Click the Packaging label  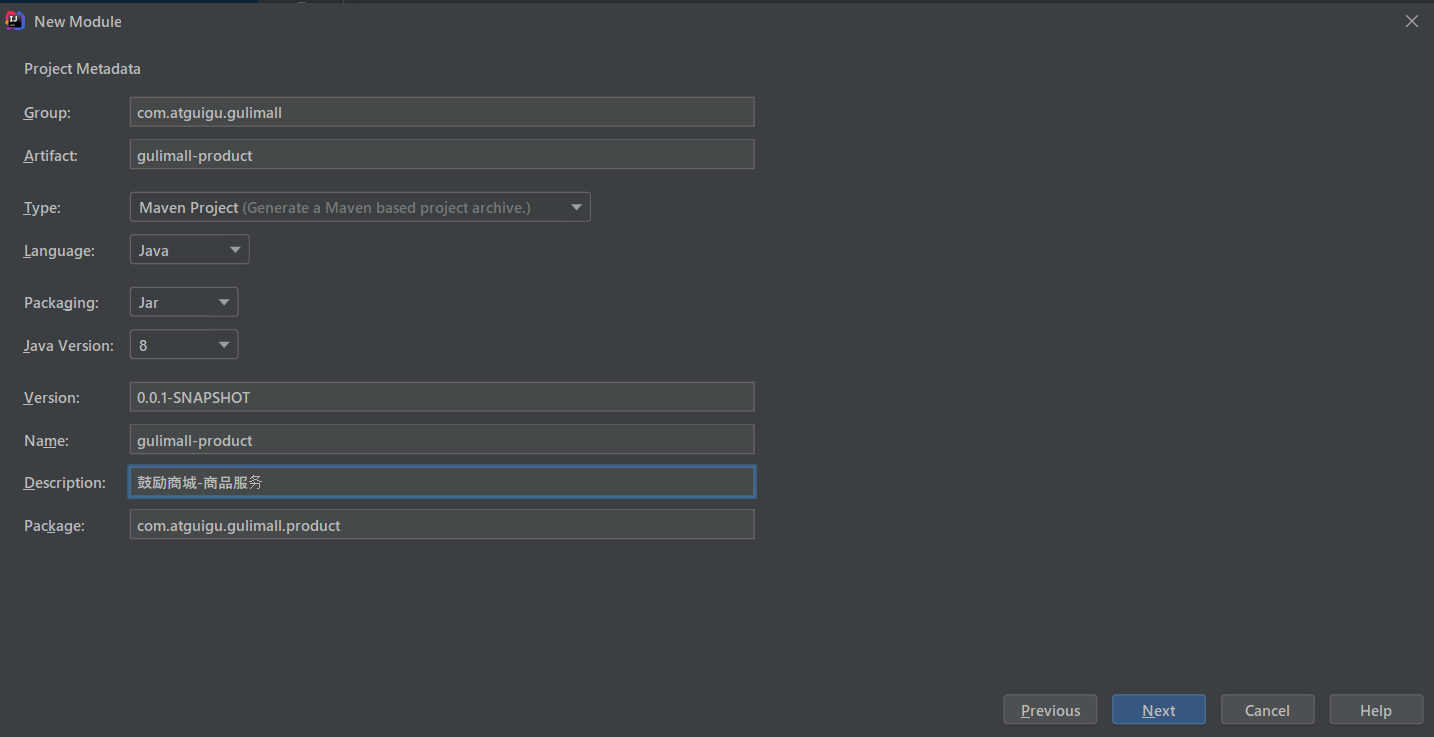pos(61,303)
